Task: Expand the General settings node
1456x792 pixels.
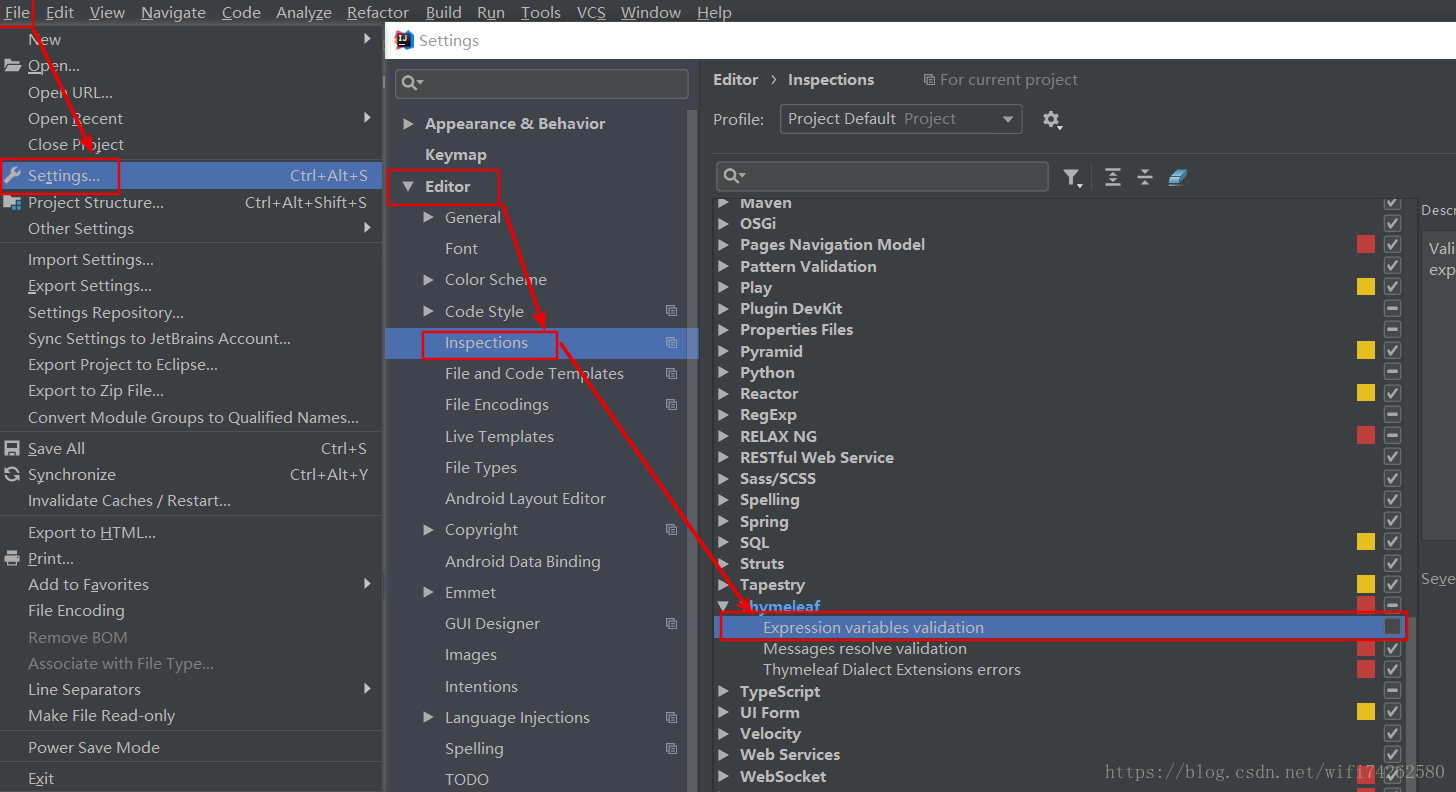Action: (428, 217)
